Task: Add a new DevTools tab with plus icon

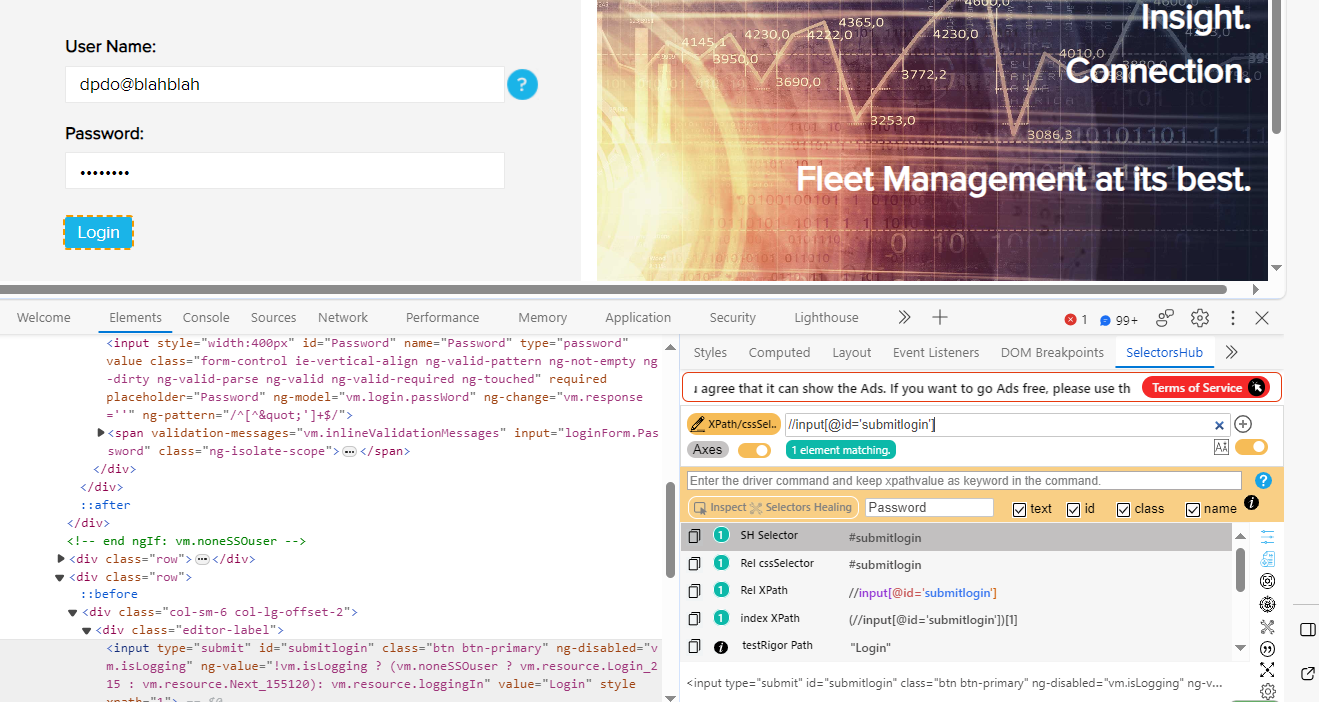Action: 940,317
